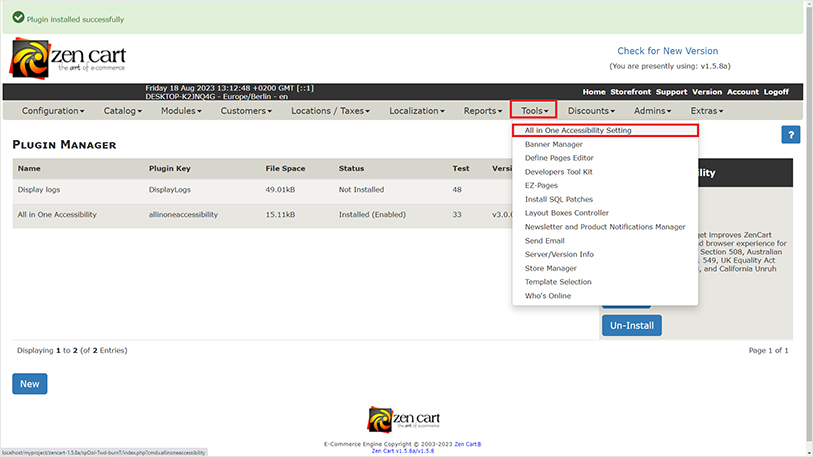This screenshot has width=813, height=457.
Task: Collapse the open Tools dropdown menu
Action: tap(534, 110)
